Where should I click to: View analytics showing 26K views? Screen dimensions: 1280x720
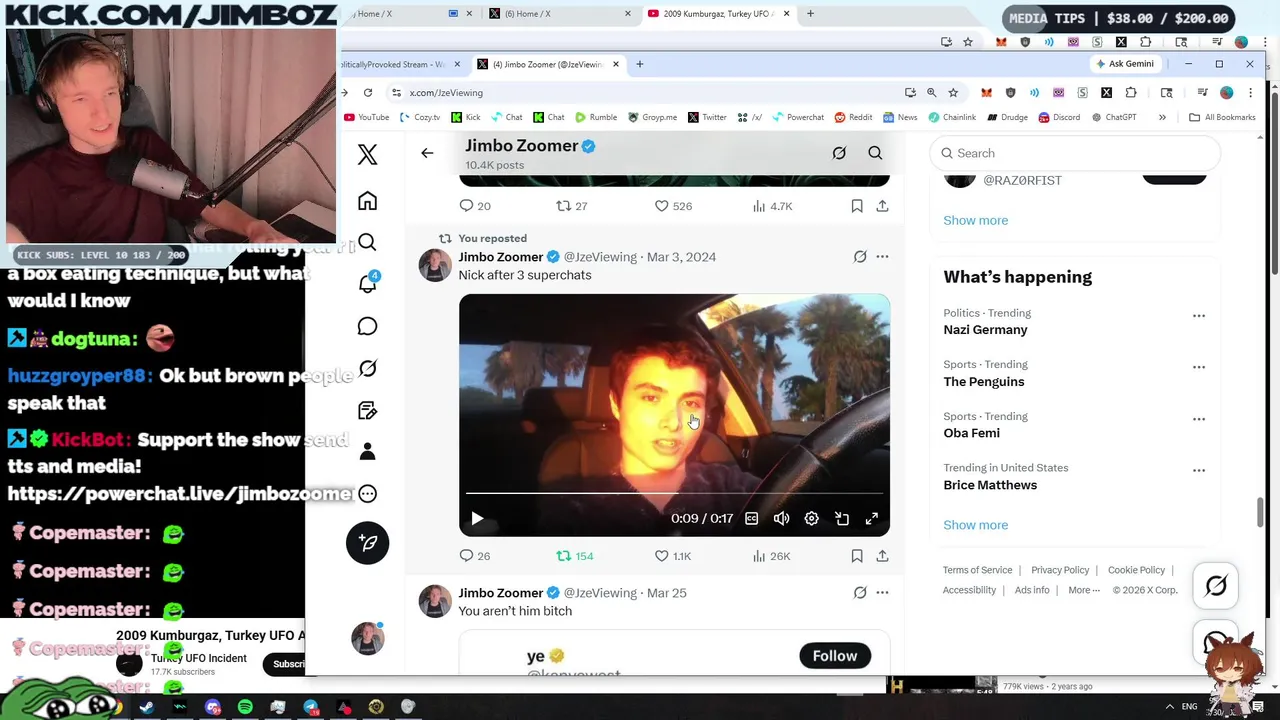(771, 556)
